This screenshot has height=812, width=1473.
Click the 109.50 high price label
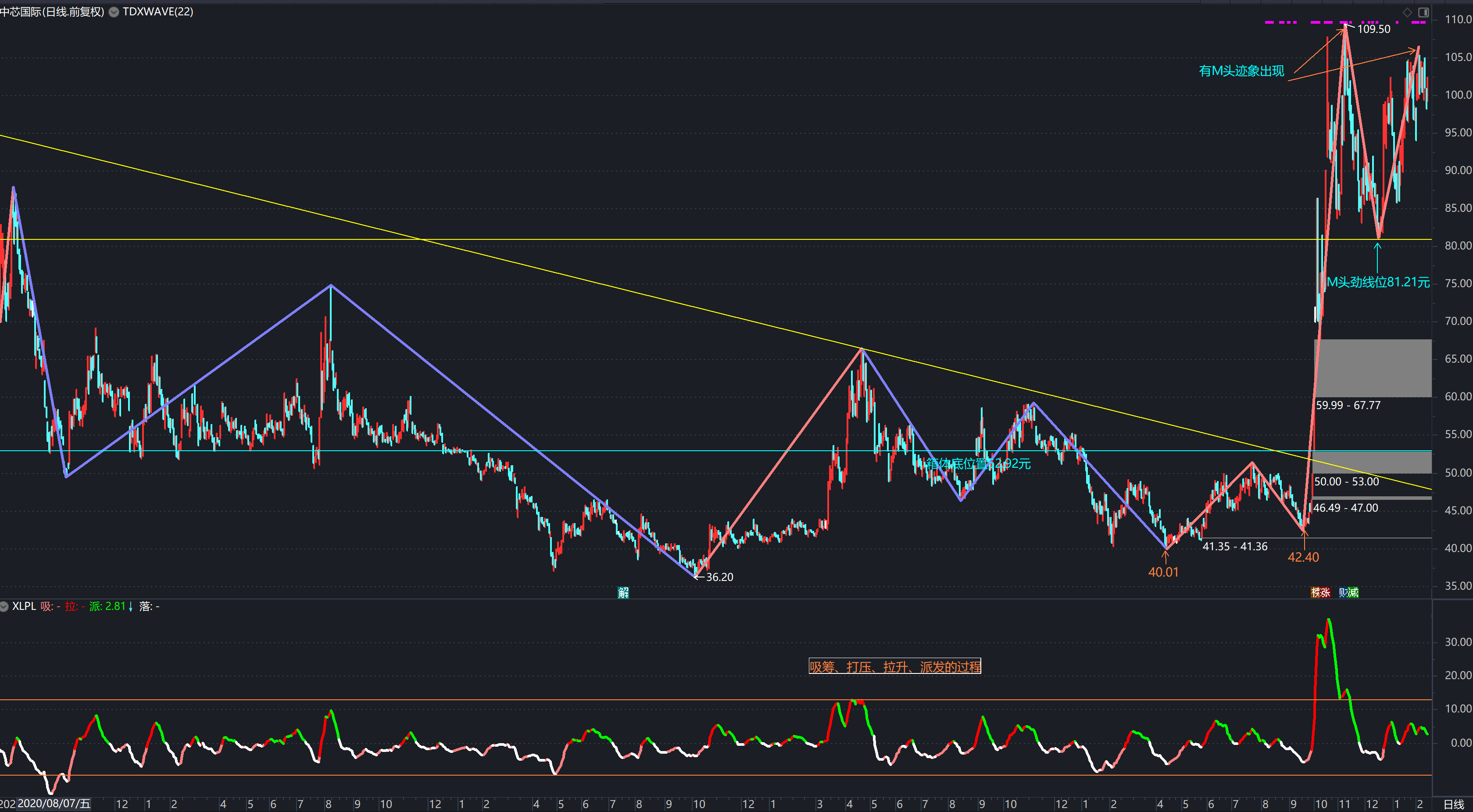1373,29
